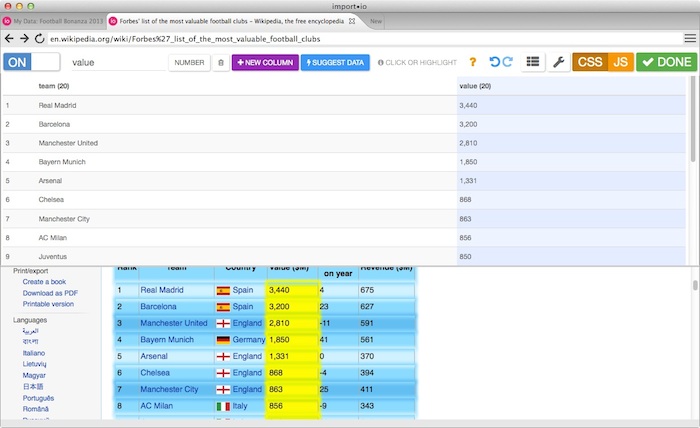
Task: Open the Germany country link
Action: pos(249,340)
